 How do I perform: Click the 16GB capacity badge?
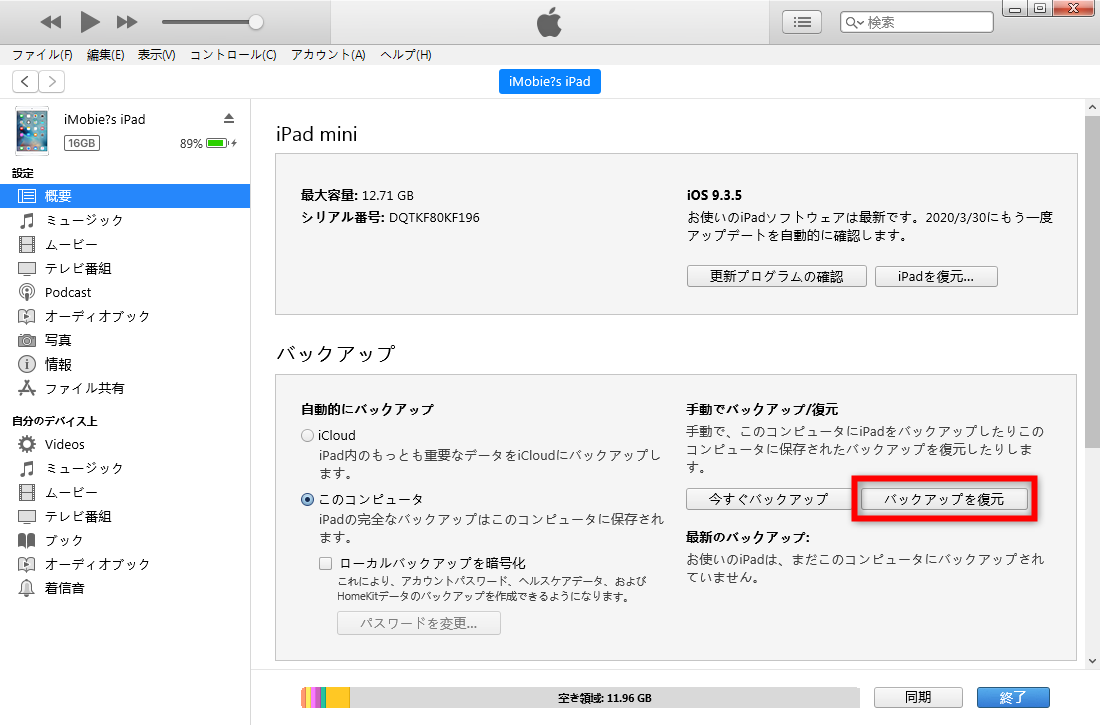click(82, 143)
